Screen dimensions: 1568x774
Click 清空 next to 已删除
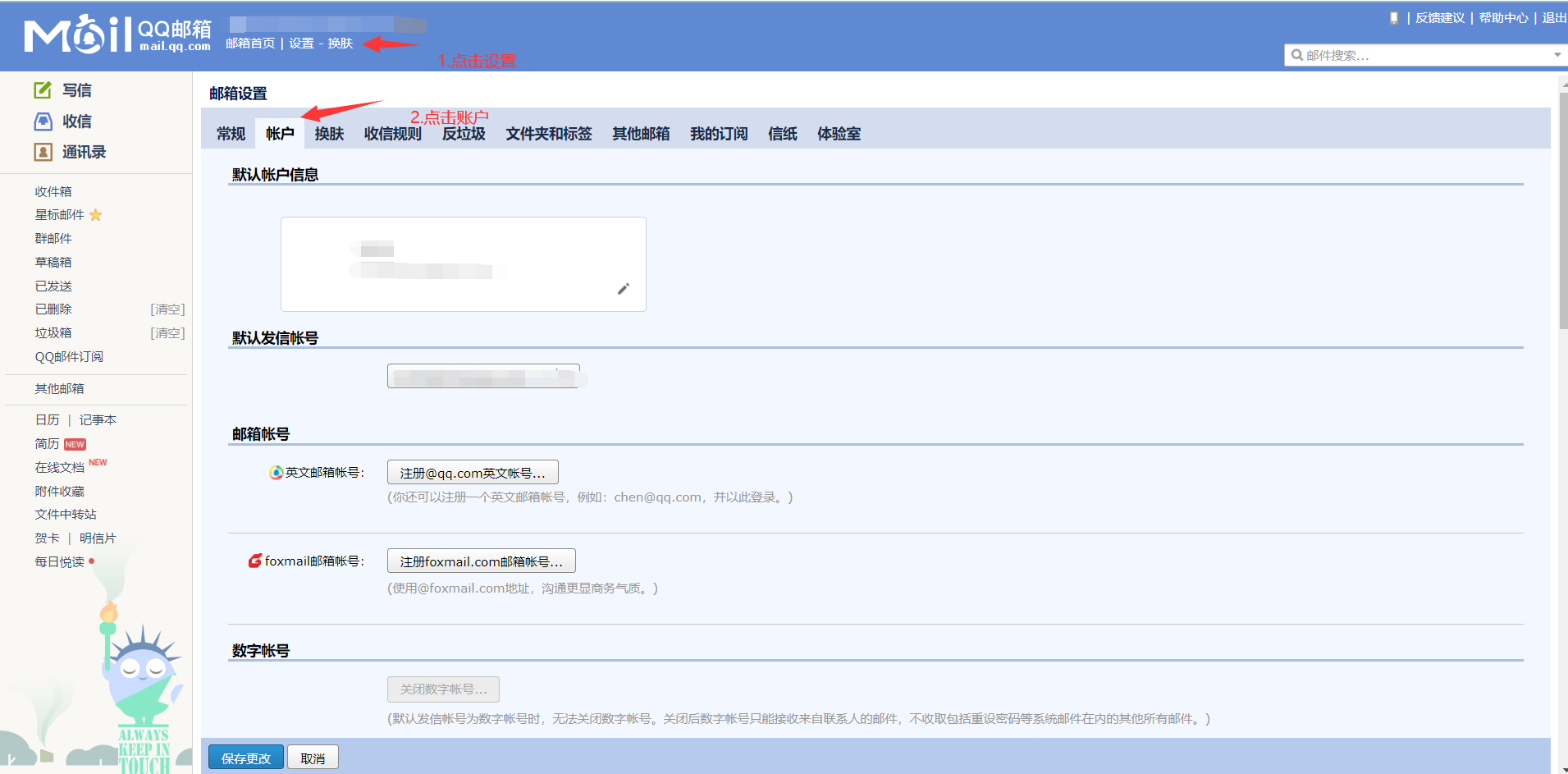pyautogui.click(x=167, y=309)
